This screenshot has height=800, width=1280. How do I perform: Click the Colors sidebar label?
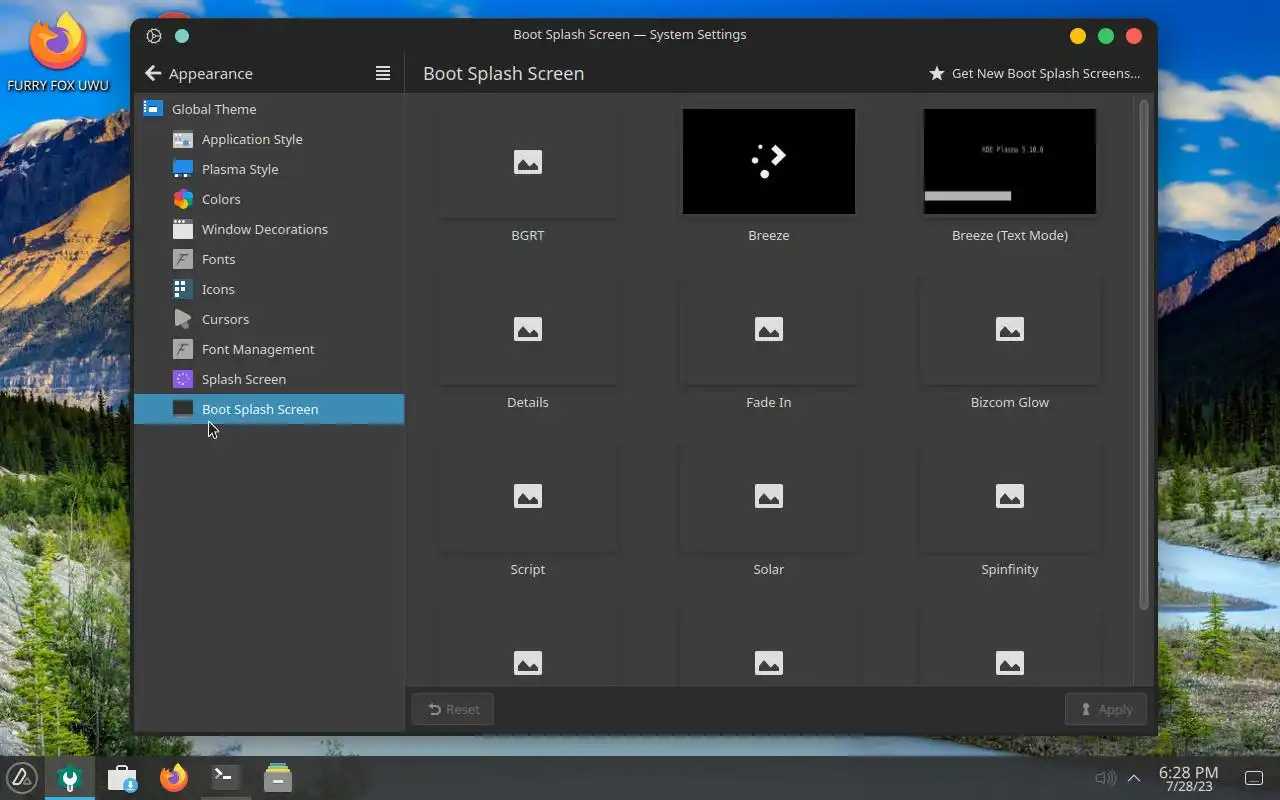(221, 199)
